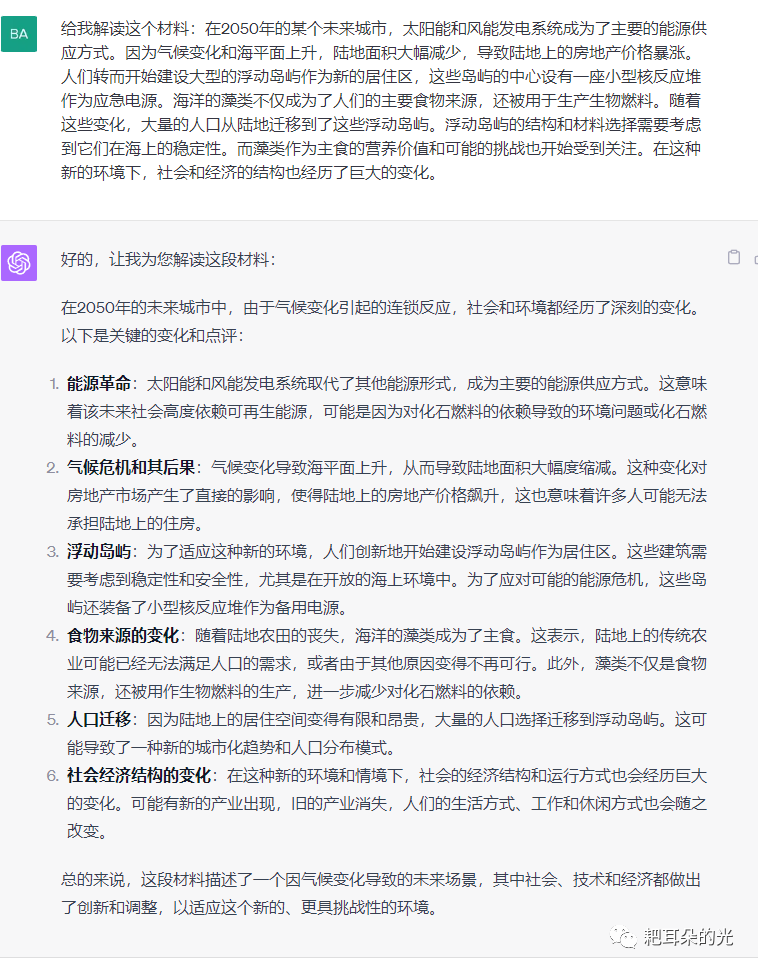Click the heading 人口迁移
This screenshot has width=758, height=970.
pyautogui.click(x=99, y=719)
